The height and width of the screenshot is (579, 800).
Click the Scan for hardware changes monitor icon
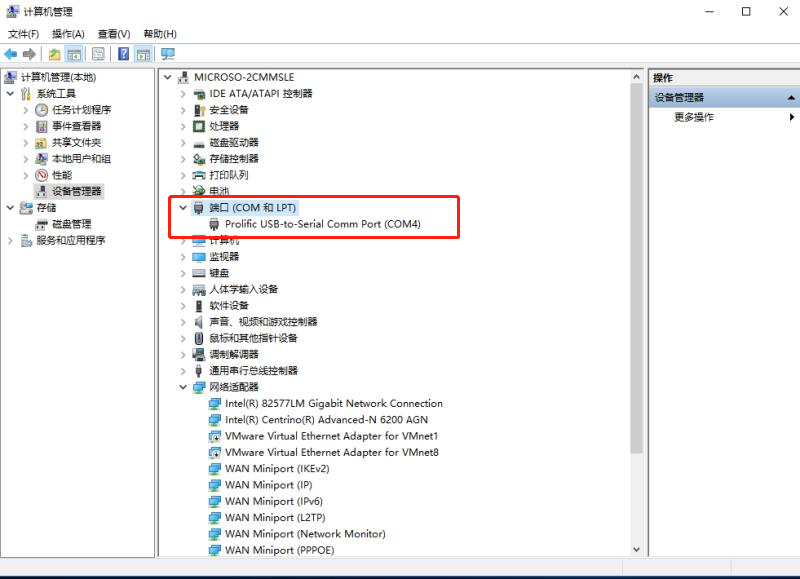[x=168, y=54]
